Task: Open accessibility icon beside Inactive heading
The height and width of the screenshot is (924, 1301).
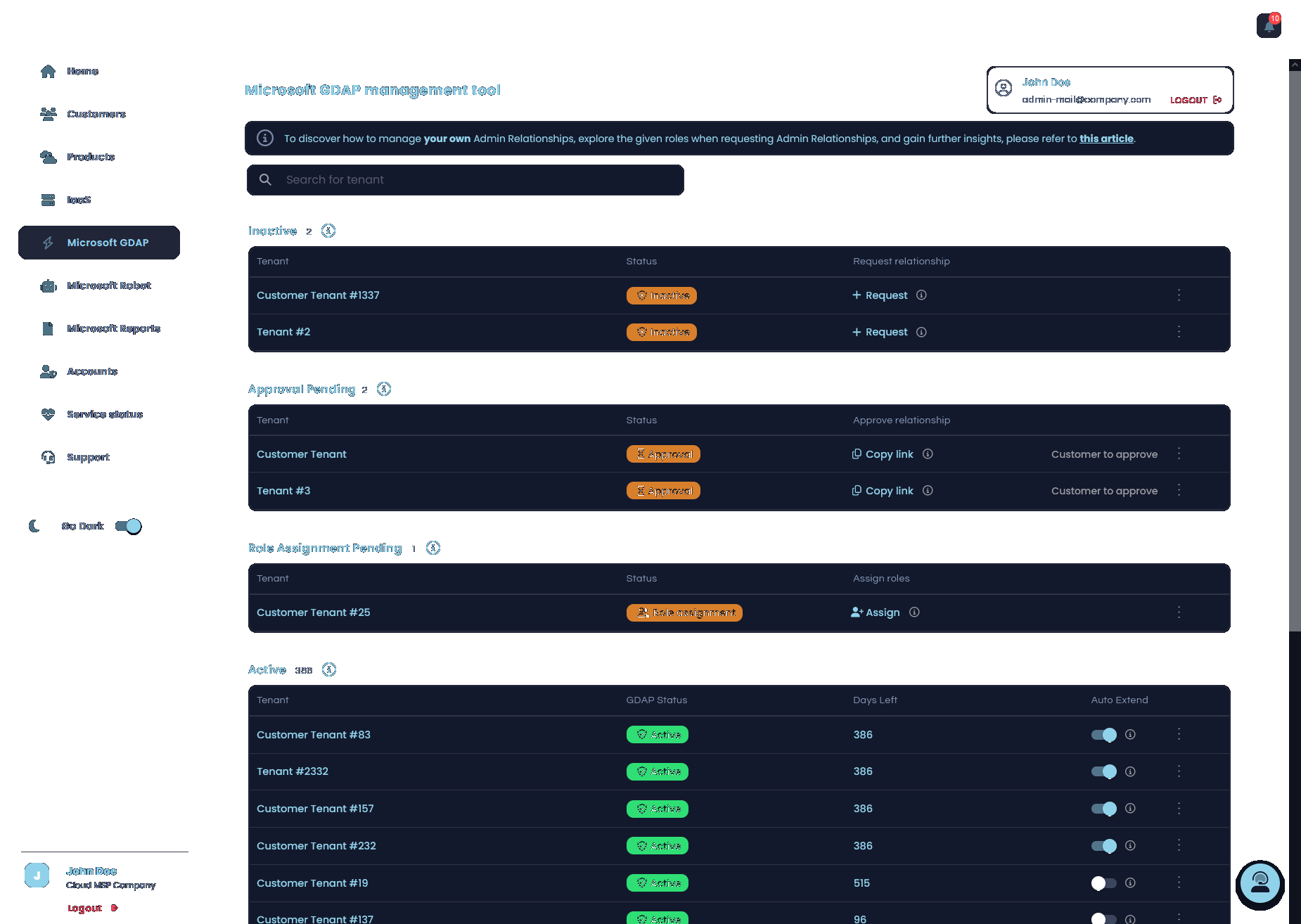Action: pyautogui.click(x=328, y=231)
